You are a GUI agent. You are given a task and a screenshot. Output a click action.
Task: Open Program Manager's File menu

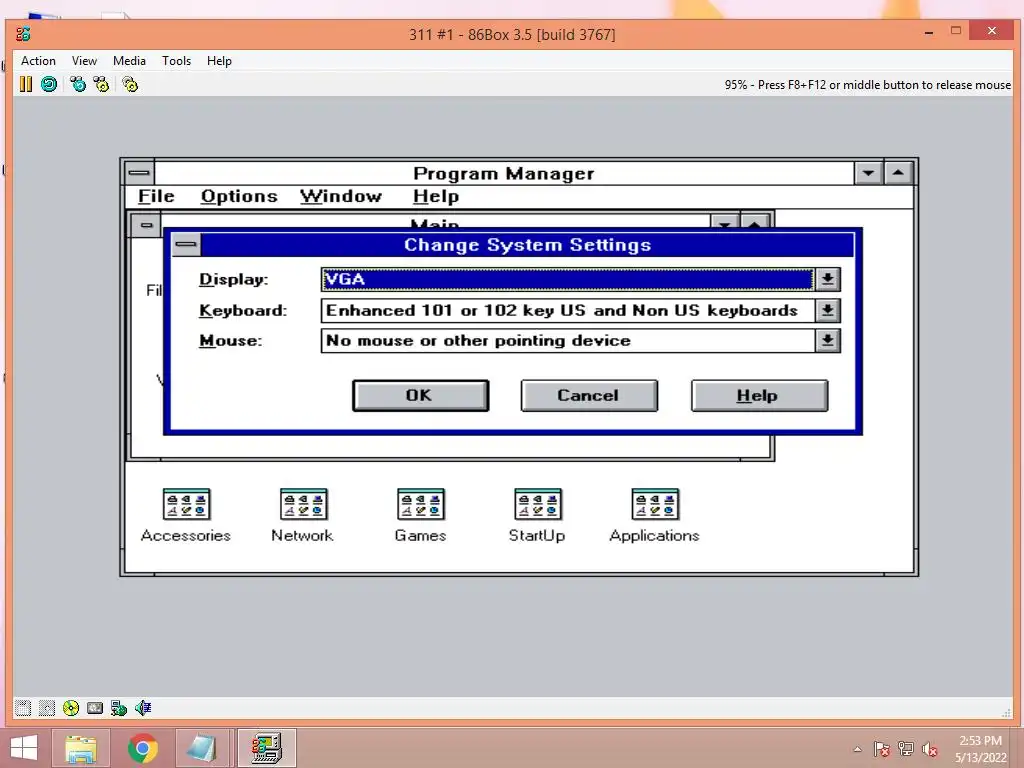point(156,197)
